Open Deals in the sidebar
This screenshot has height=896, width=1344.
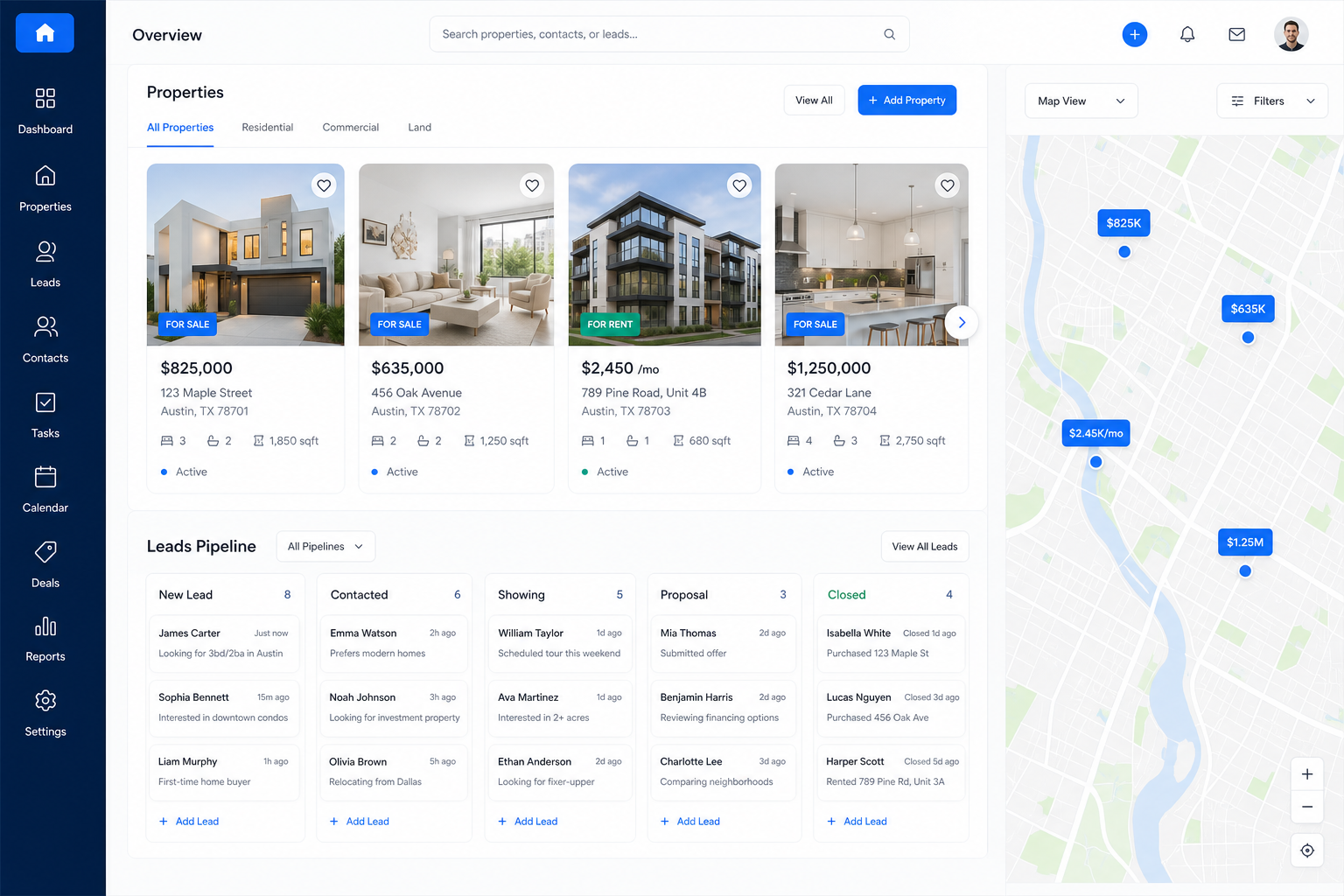click(45, 564)
